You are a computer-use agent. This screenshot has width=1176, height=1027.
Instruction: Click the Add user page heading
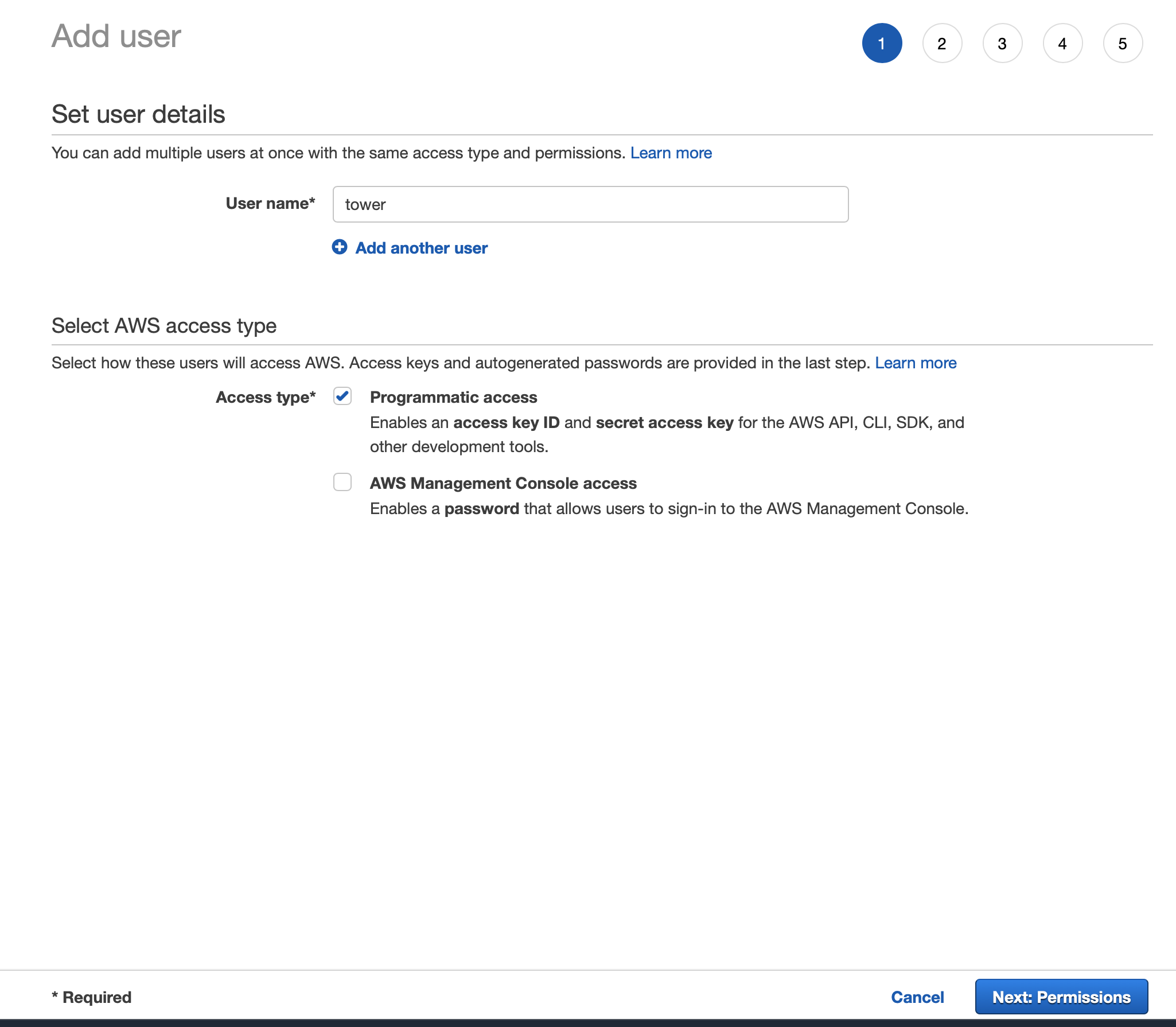[116, 36]
